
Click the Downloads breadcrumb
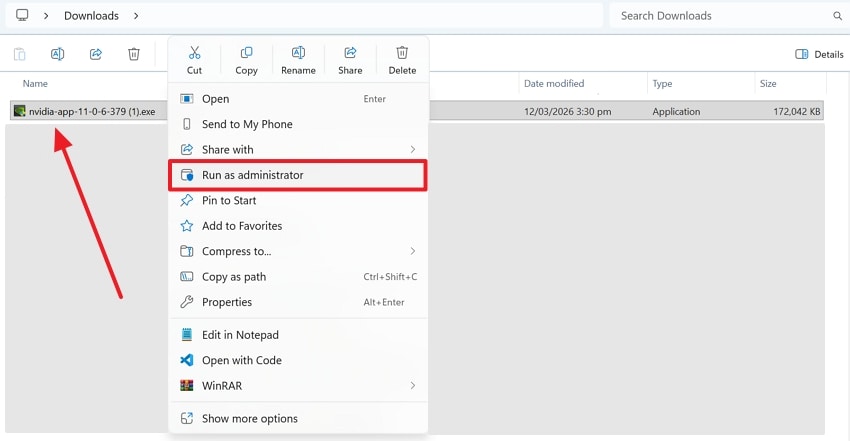point(91,16)
